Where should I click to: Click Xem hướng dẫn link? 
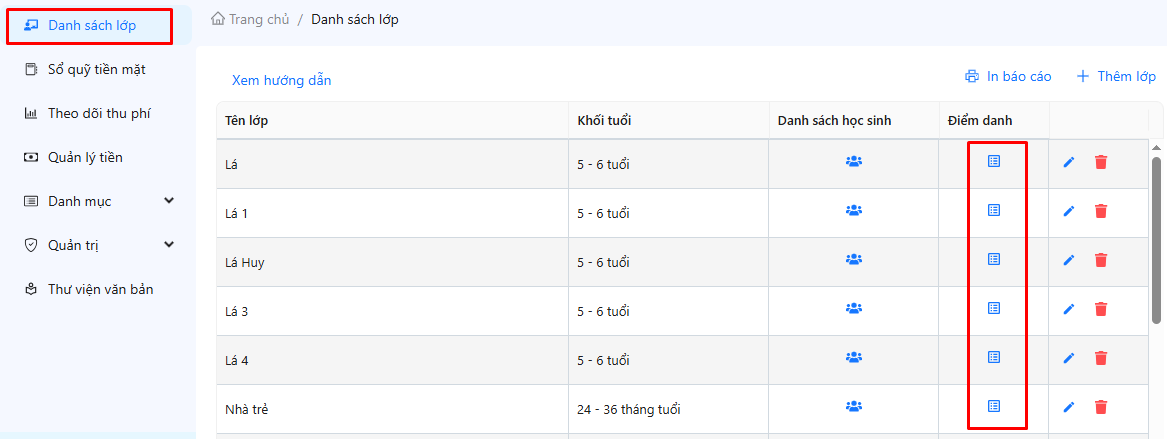281,80
